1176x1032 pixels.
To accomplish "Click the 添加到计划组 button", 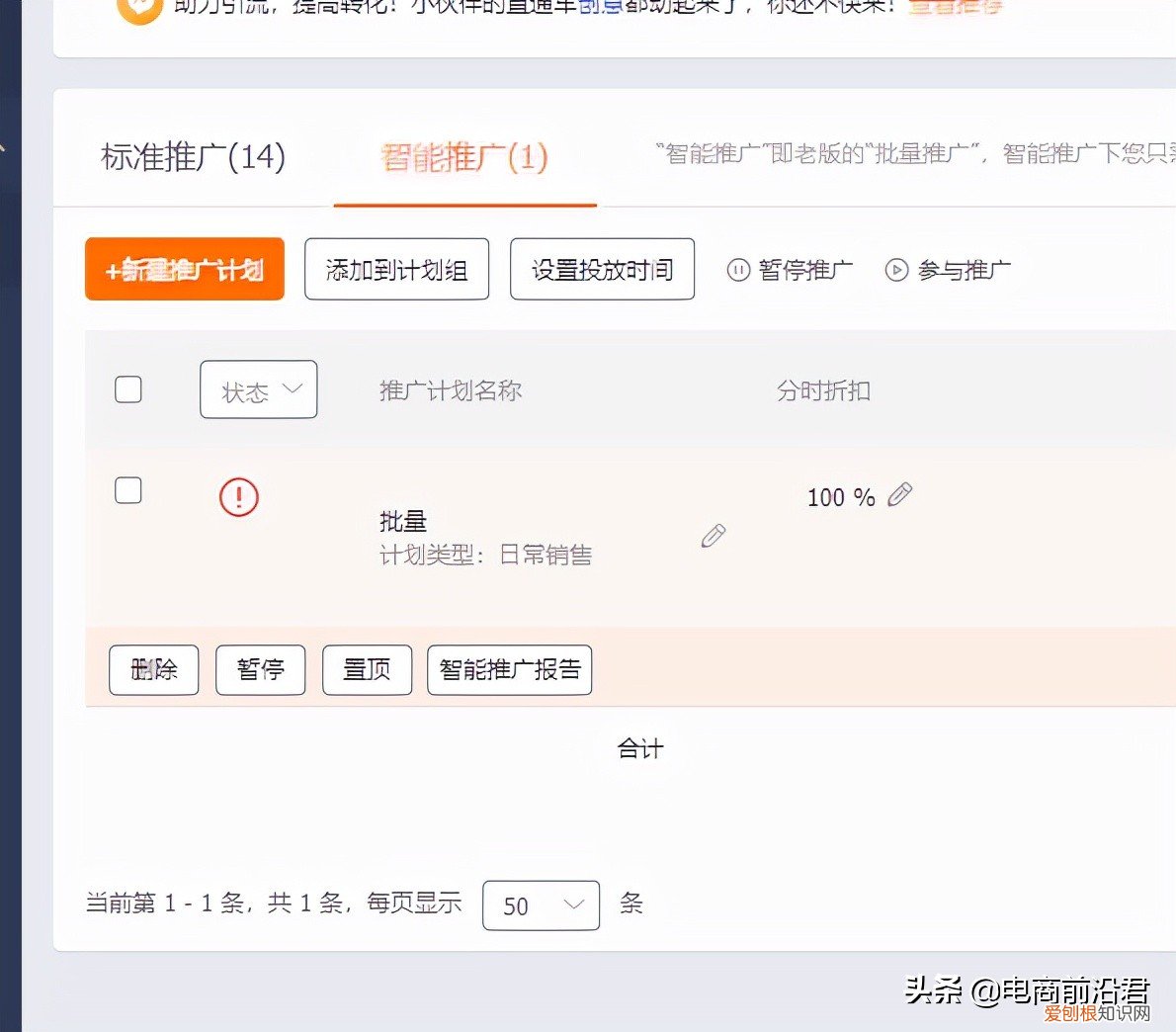I will coord(396,268).
